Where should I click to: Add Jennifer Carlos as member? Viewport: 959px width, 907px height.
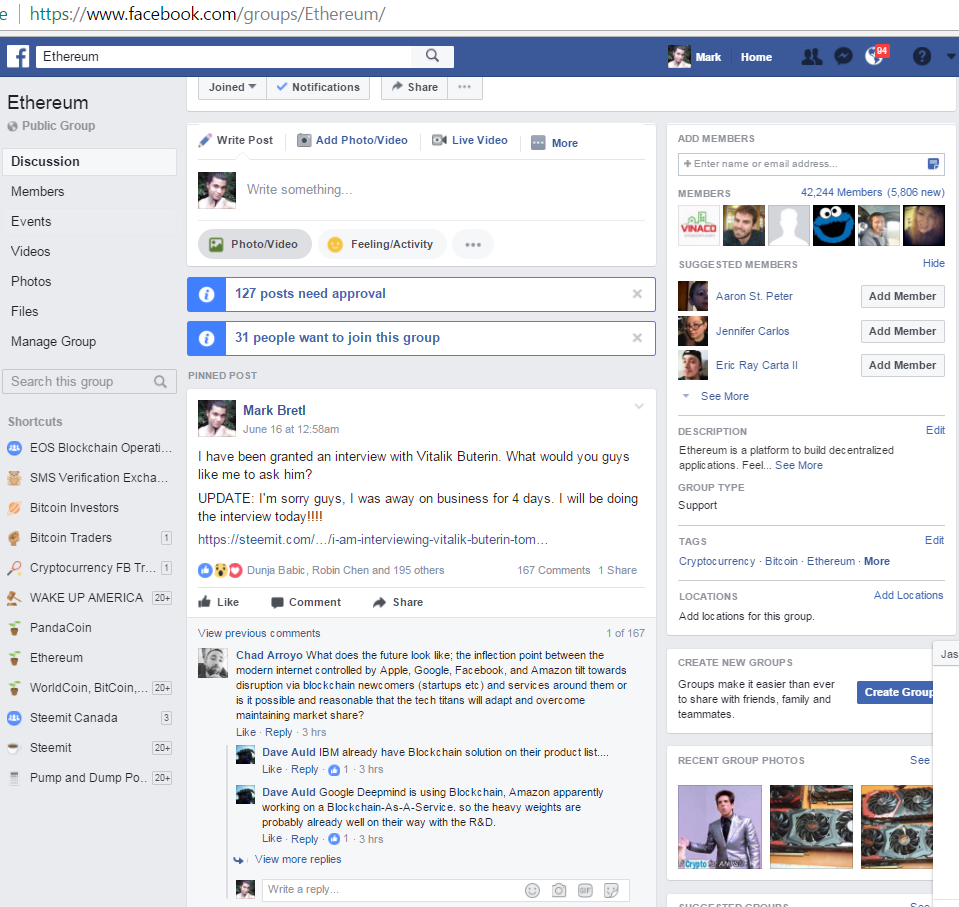902,331
